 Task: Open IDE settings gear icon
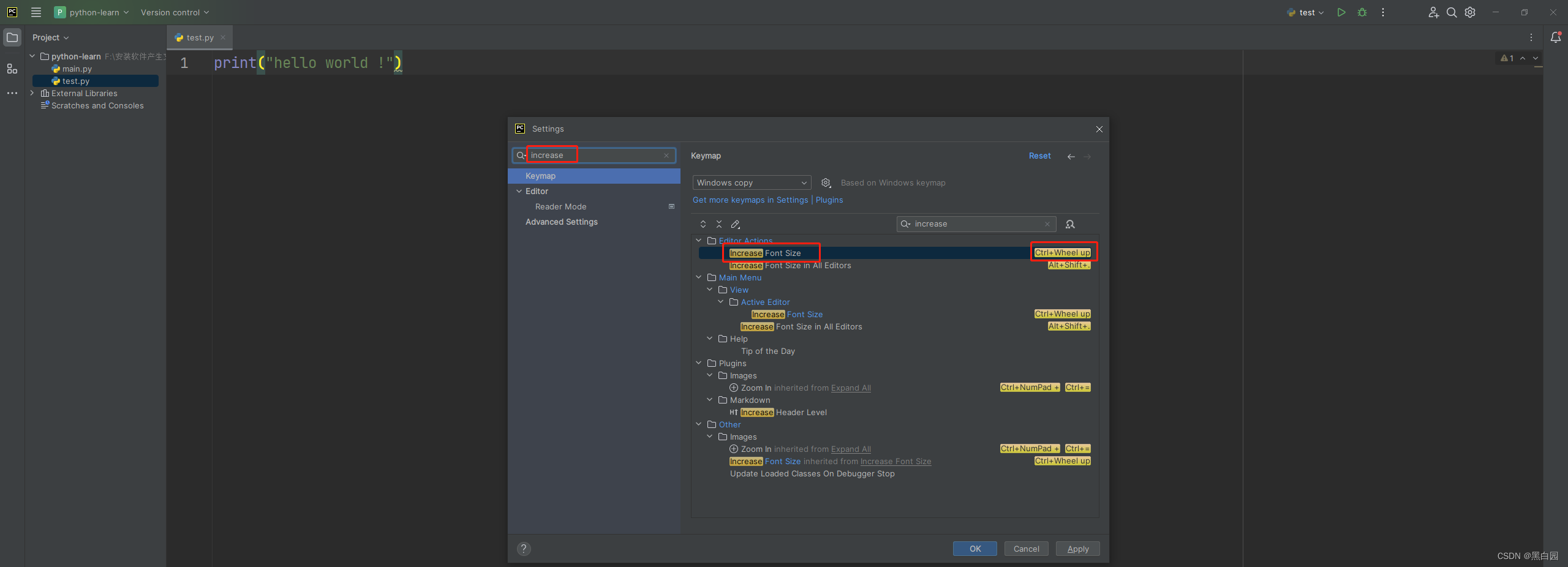point(1470,12)
